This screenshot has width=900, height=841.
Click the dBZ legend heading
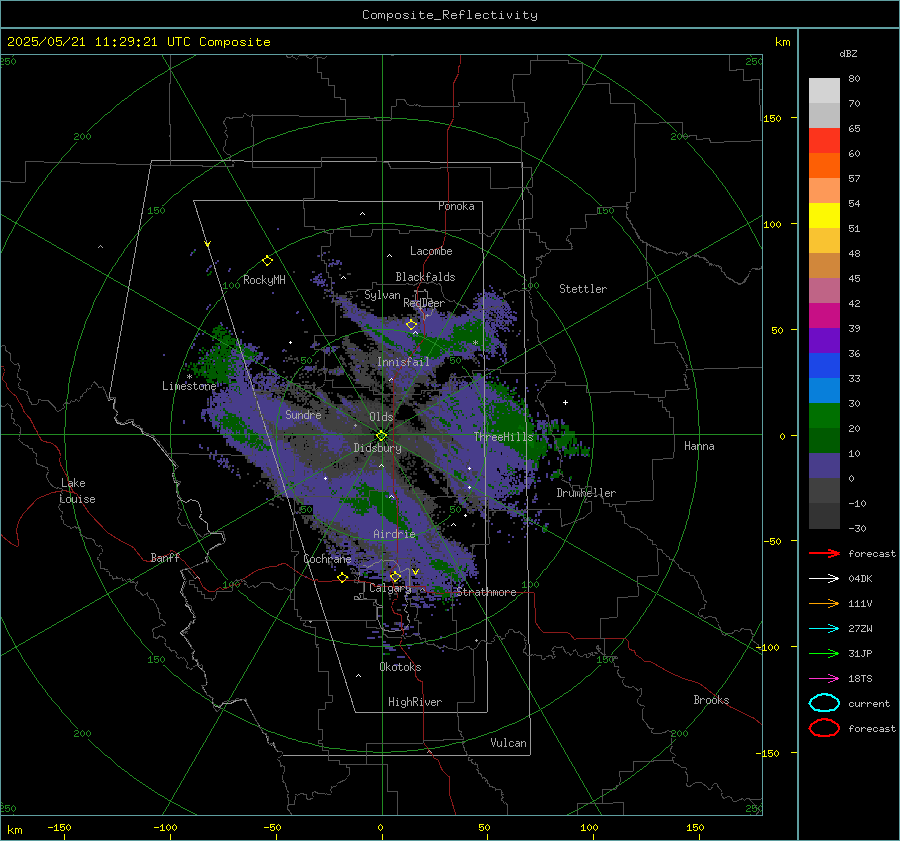(848, 53)
